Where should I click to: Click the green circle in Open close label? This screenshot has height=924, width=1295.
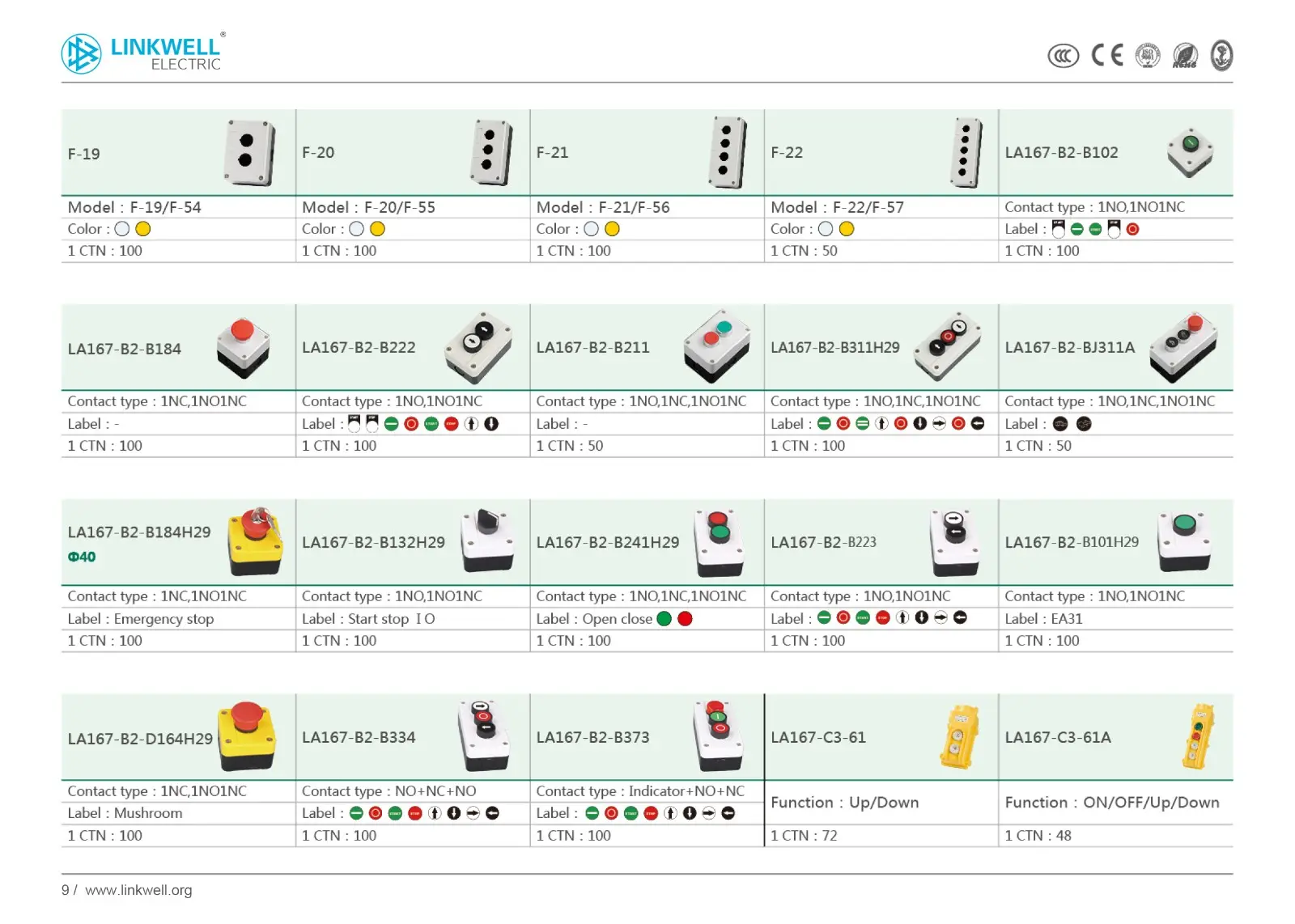664,619
